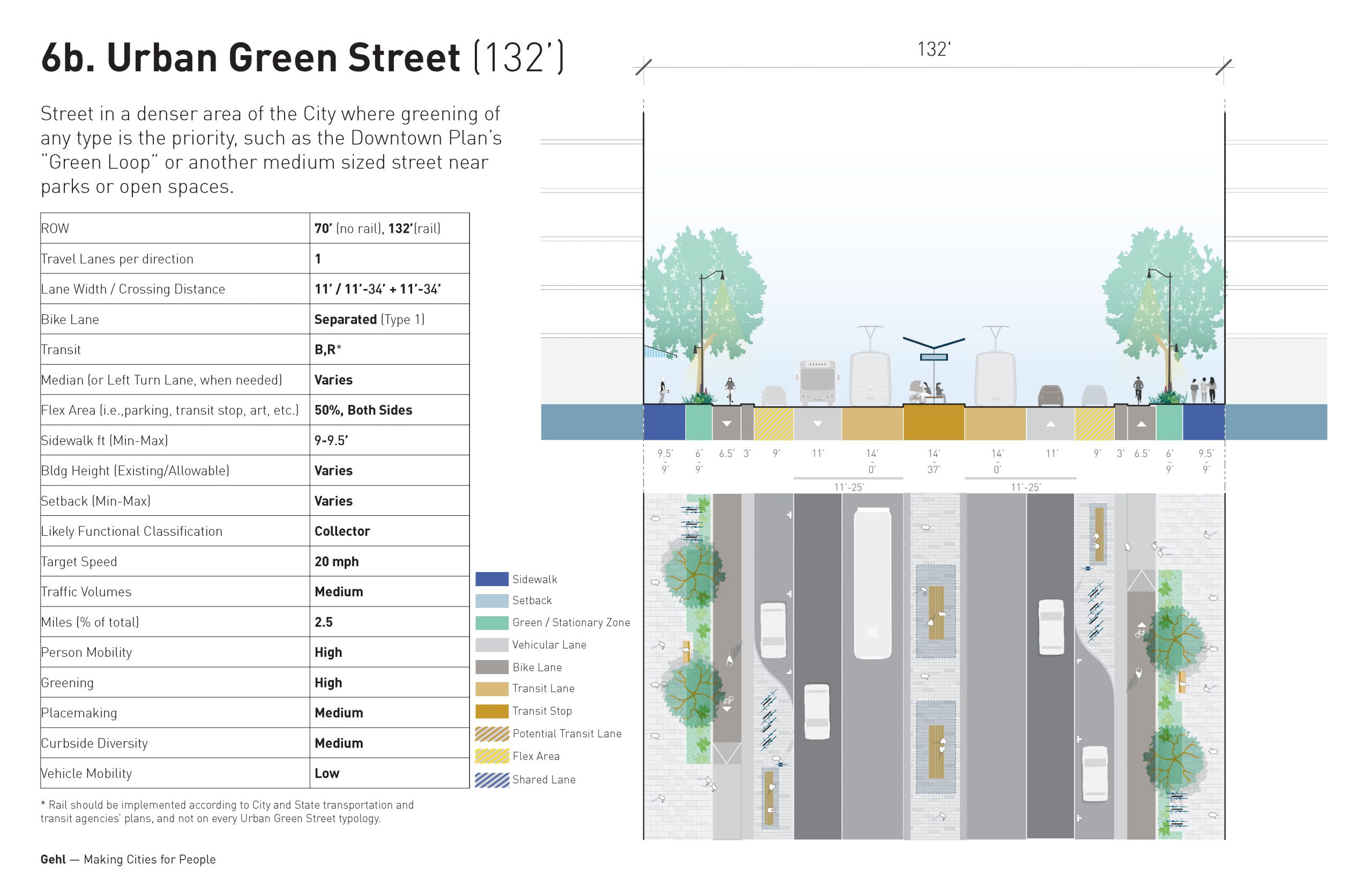
Task: Click the 132' dimension label above section
Action: (933, 49)
